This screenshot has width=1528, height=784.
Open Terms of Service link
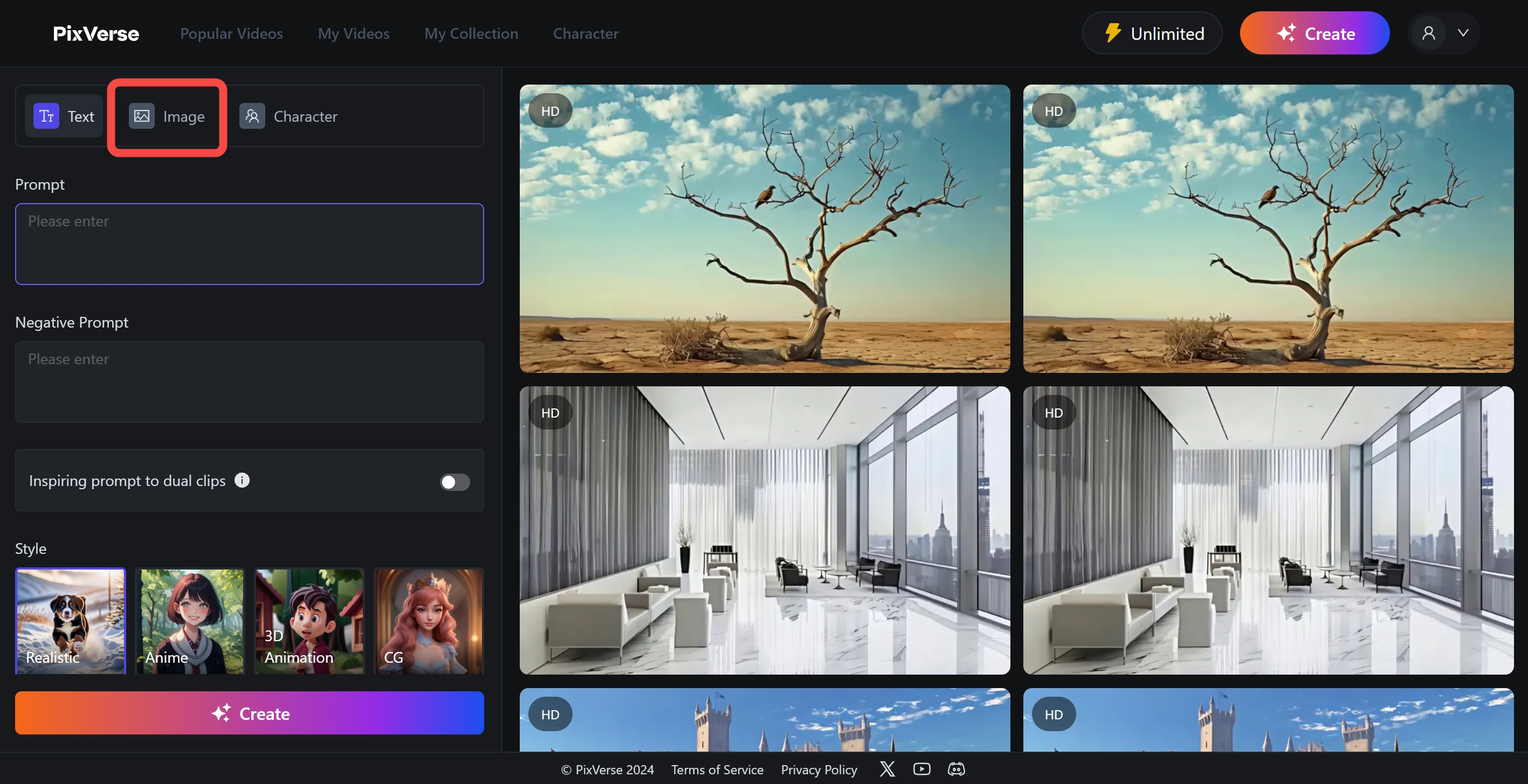pyautogui.click(x=717, y=769)
